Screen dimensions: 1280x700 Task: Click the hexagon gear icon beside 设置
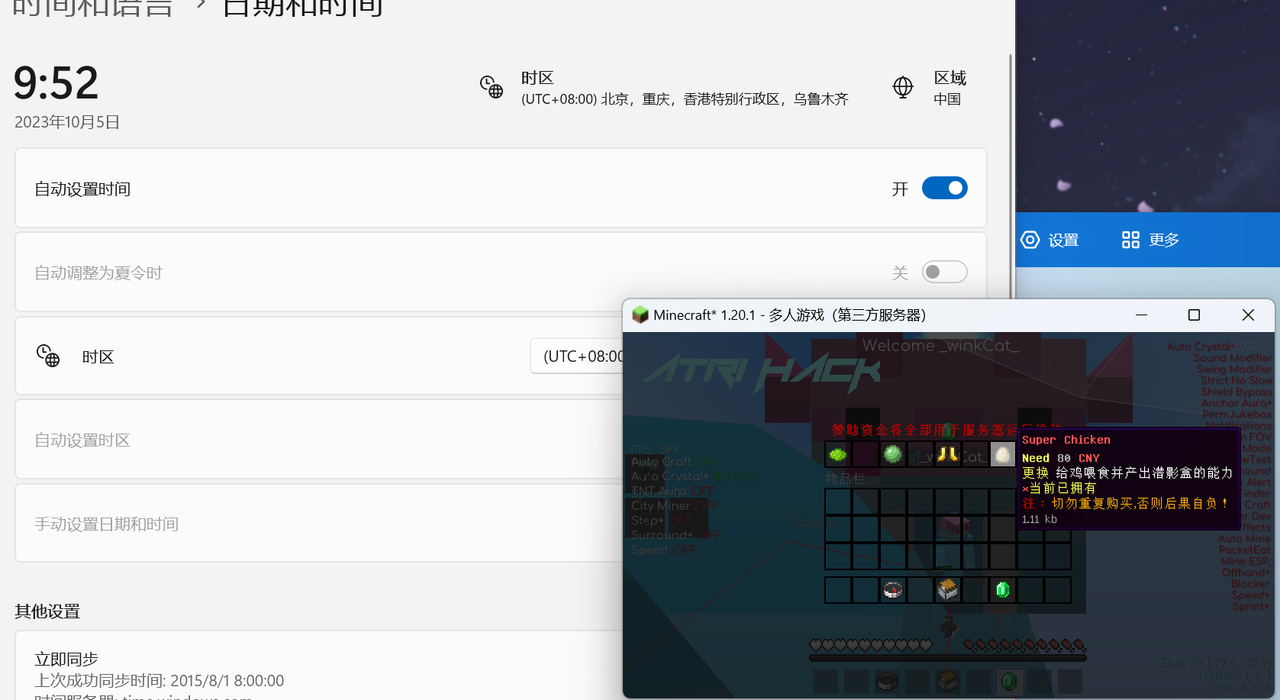coord(1030,240)
